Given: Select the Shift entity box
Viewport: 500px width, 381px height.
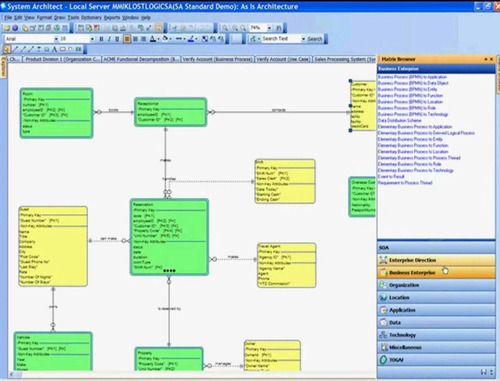Looking at the screenshot, I should (x=285, y=181).
